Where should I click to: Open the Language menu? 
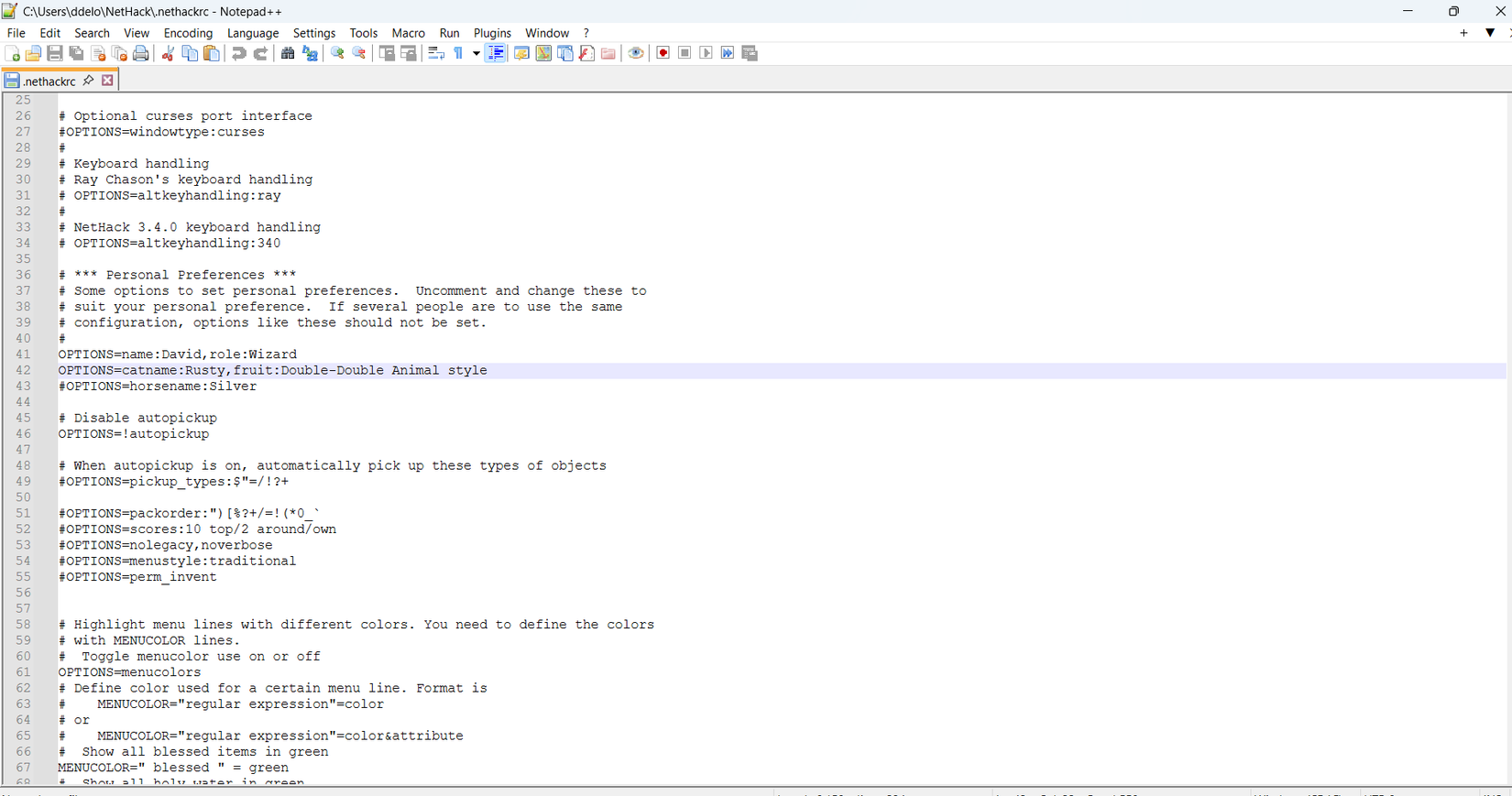click(x=253, y=33)
